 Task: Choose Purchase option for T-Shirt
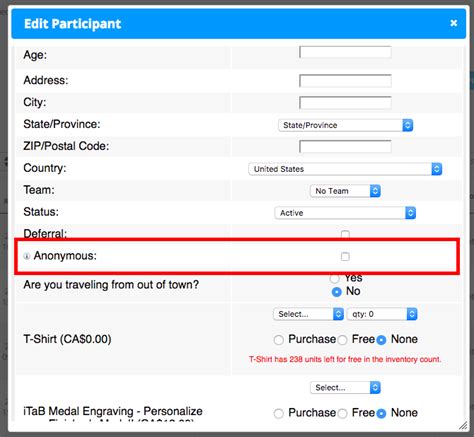point(279,340)
